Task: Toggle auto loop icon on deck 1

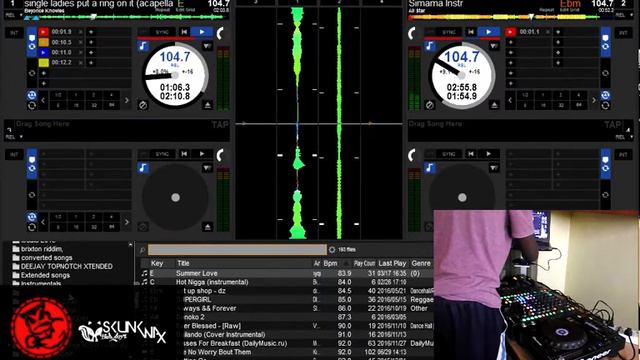Action: click(x=32, y=95)
